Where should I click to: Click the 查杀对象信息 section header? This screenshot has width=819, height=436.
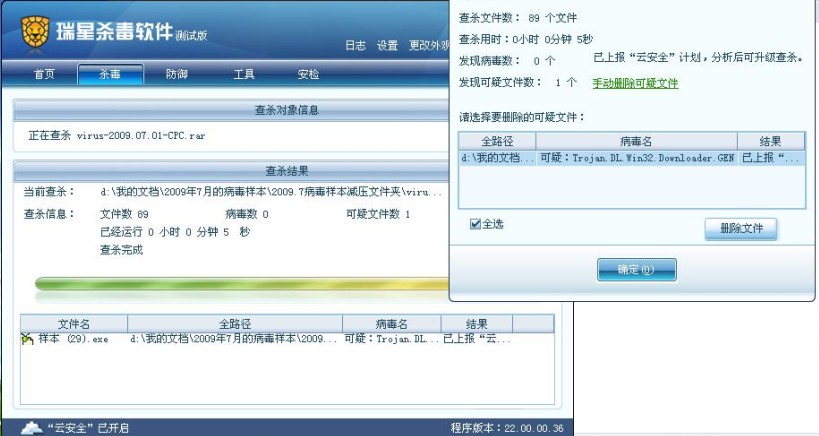click(x=286, y=110)
